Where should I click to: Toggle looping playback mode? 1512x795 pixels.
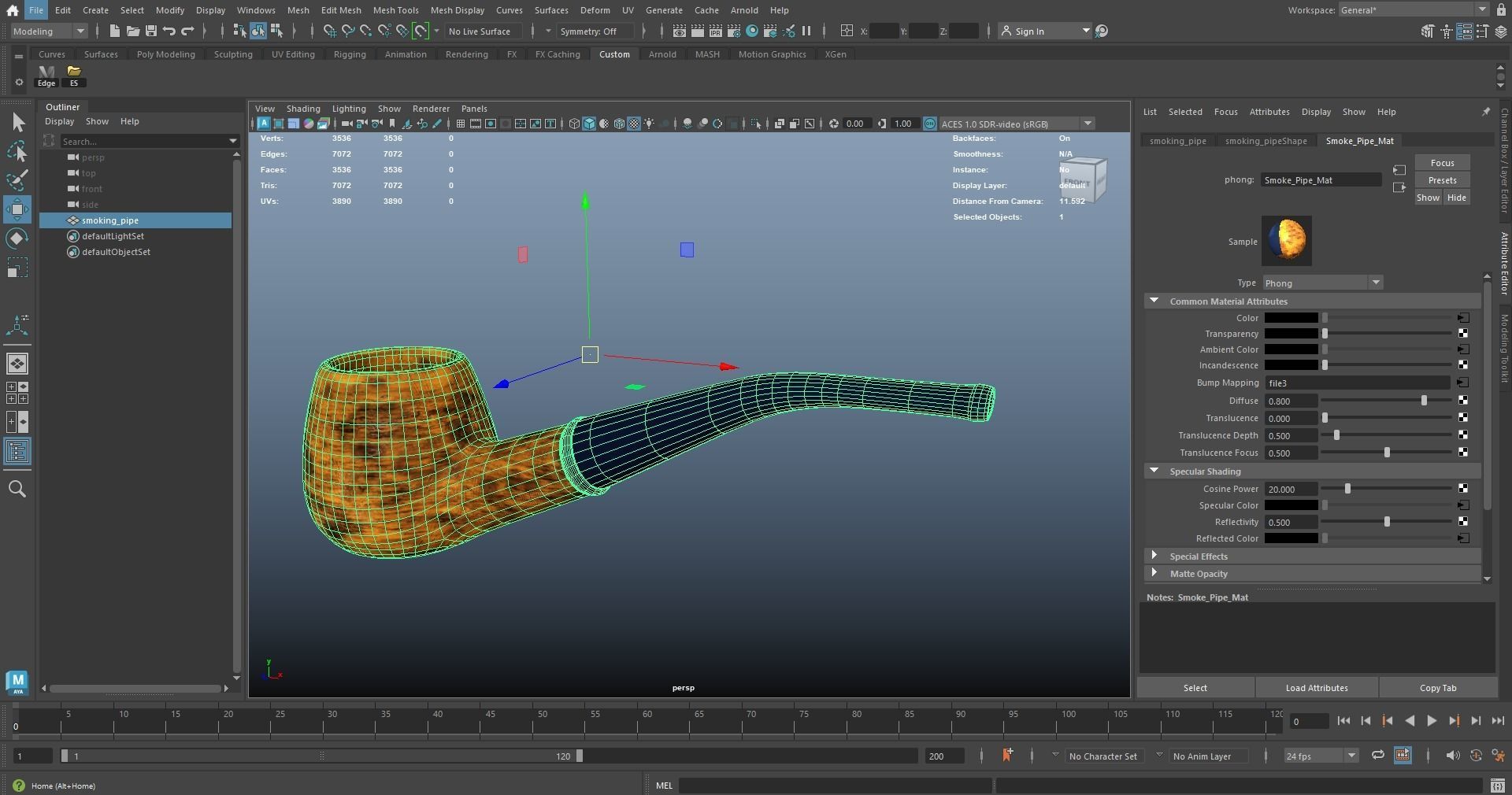[1377, 756]
